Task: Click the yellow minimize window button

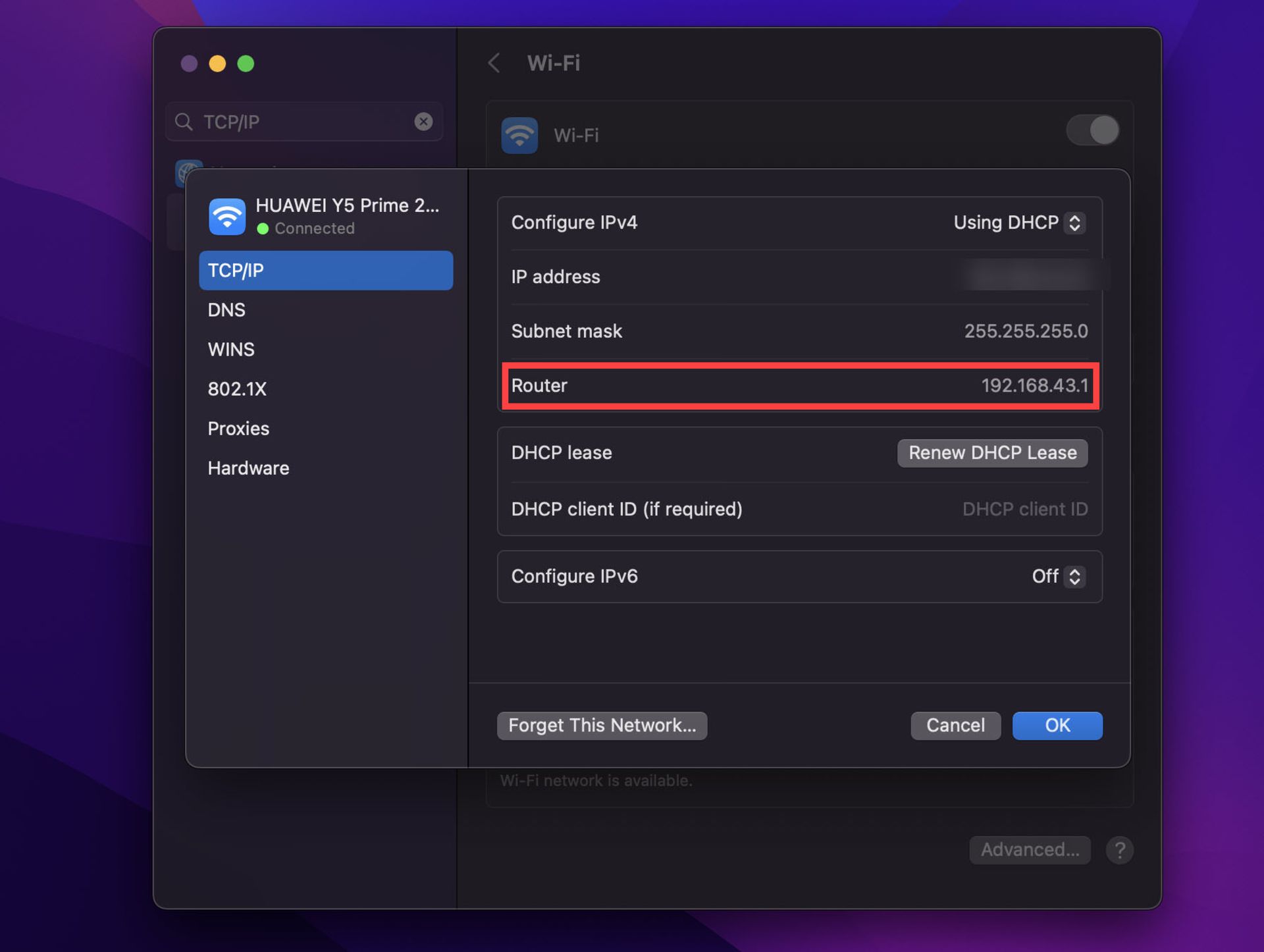Action: point(217,63)
